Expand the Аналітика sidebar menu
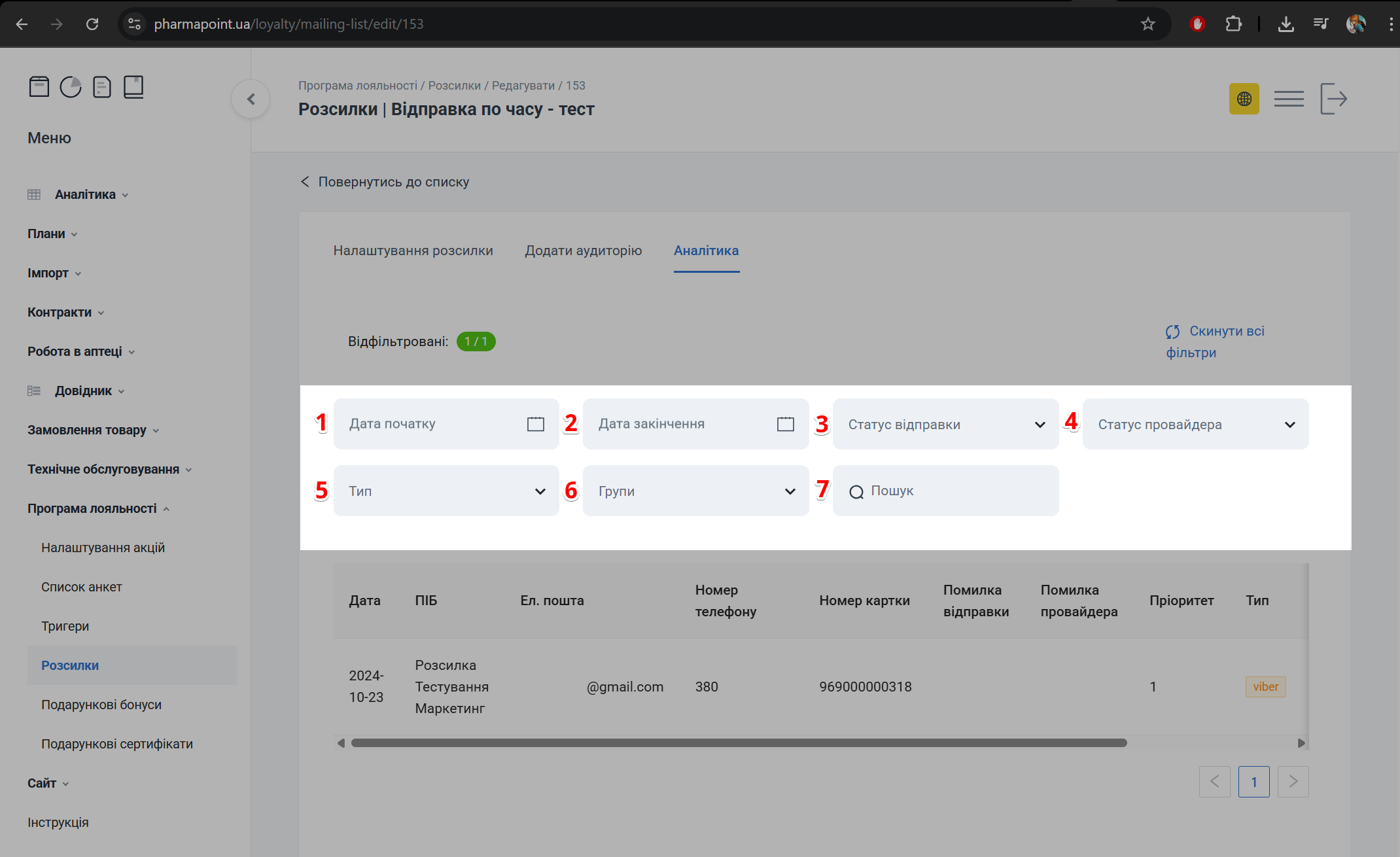The image size is (1400, 857). [x=85, y=194]
